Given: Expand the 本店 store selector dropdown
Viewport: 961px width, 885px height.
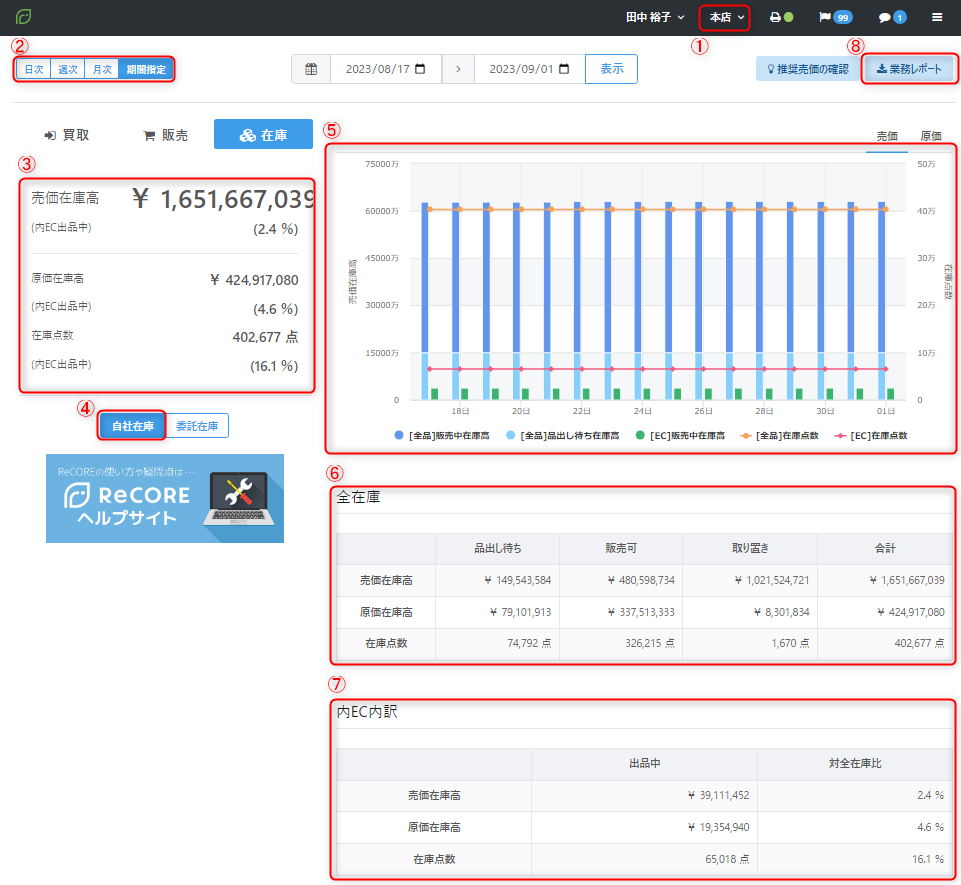Looking at the screenshot, I should tap(726, 17).
